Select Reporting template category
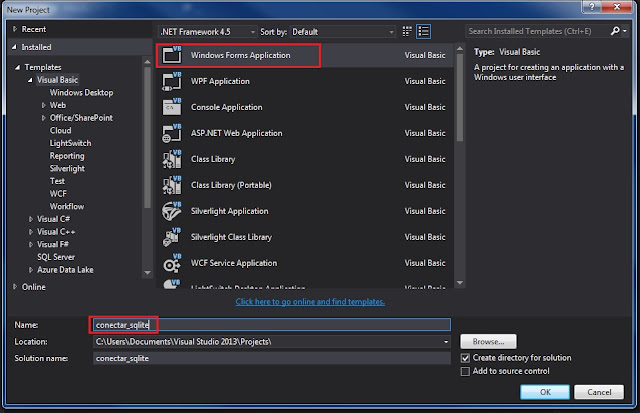The width and height of the screenshot is (640, 413). point(67,156)
